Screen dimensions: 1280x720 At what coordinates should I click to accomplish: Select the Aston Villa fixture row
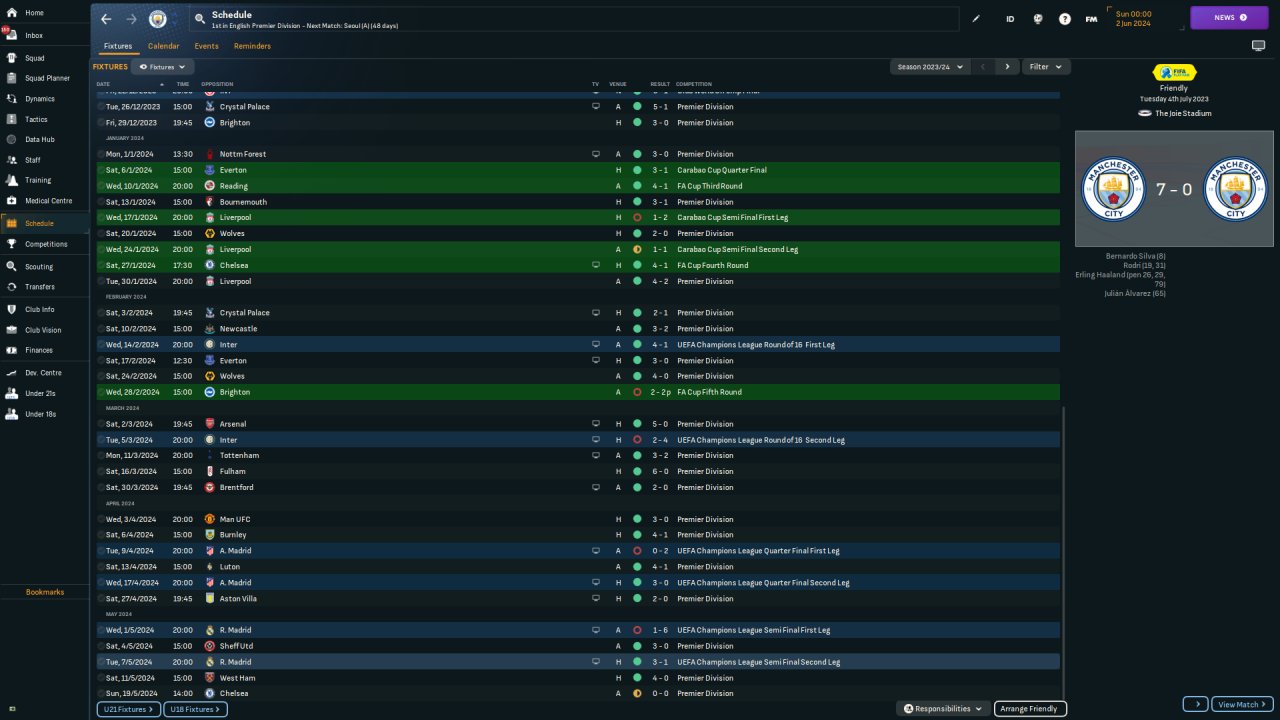point(578,599)
